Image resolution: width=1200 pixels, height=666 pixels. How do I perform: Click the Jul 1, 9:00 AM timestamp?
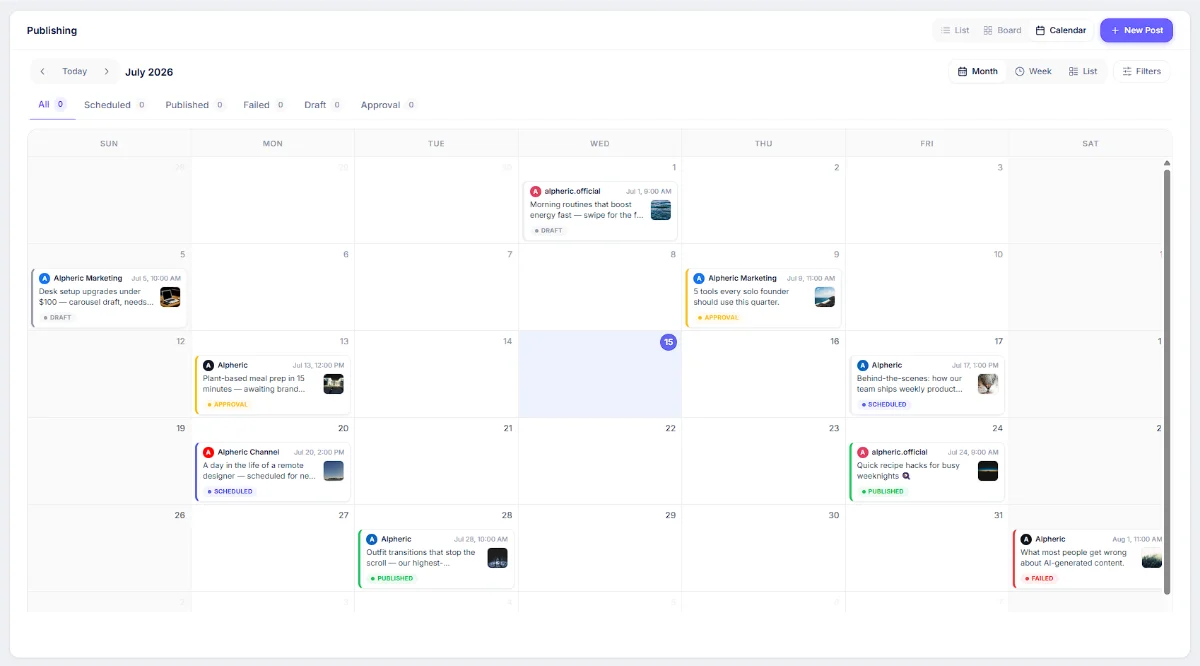pyautogui.click(x=648, y=191)
